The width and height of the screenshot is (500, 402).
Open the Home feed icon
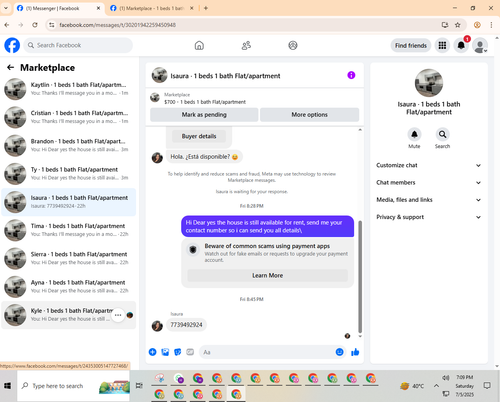point(199,45)
